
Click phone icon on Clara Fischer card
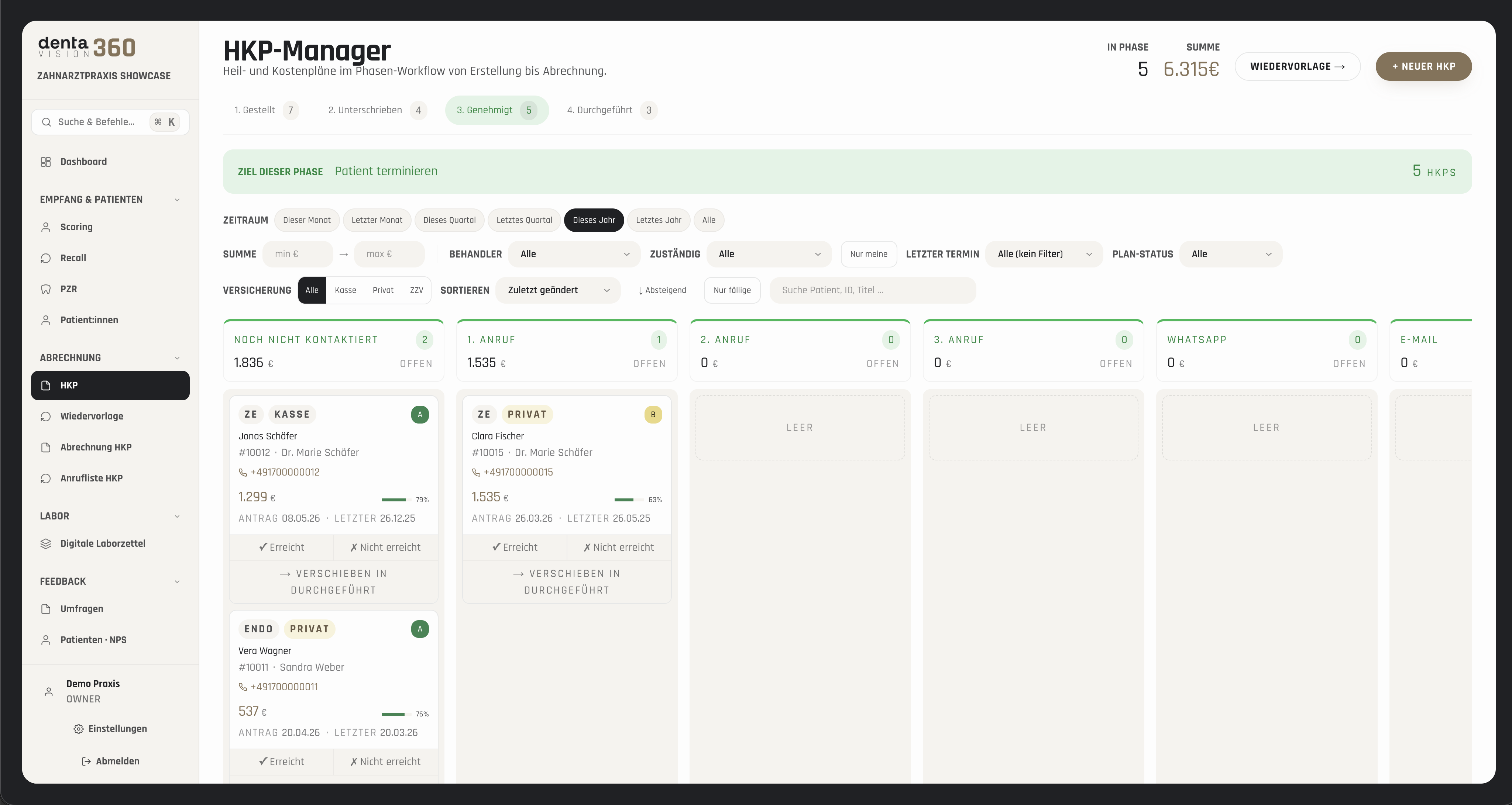click(476, 472)
